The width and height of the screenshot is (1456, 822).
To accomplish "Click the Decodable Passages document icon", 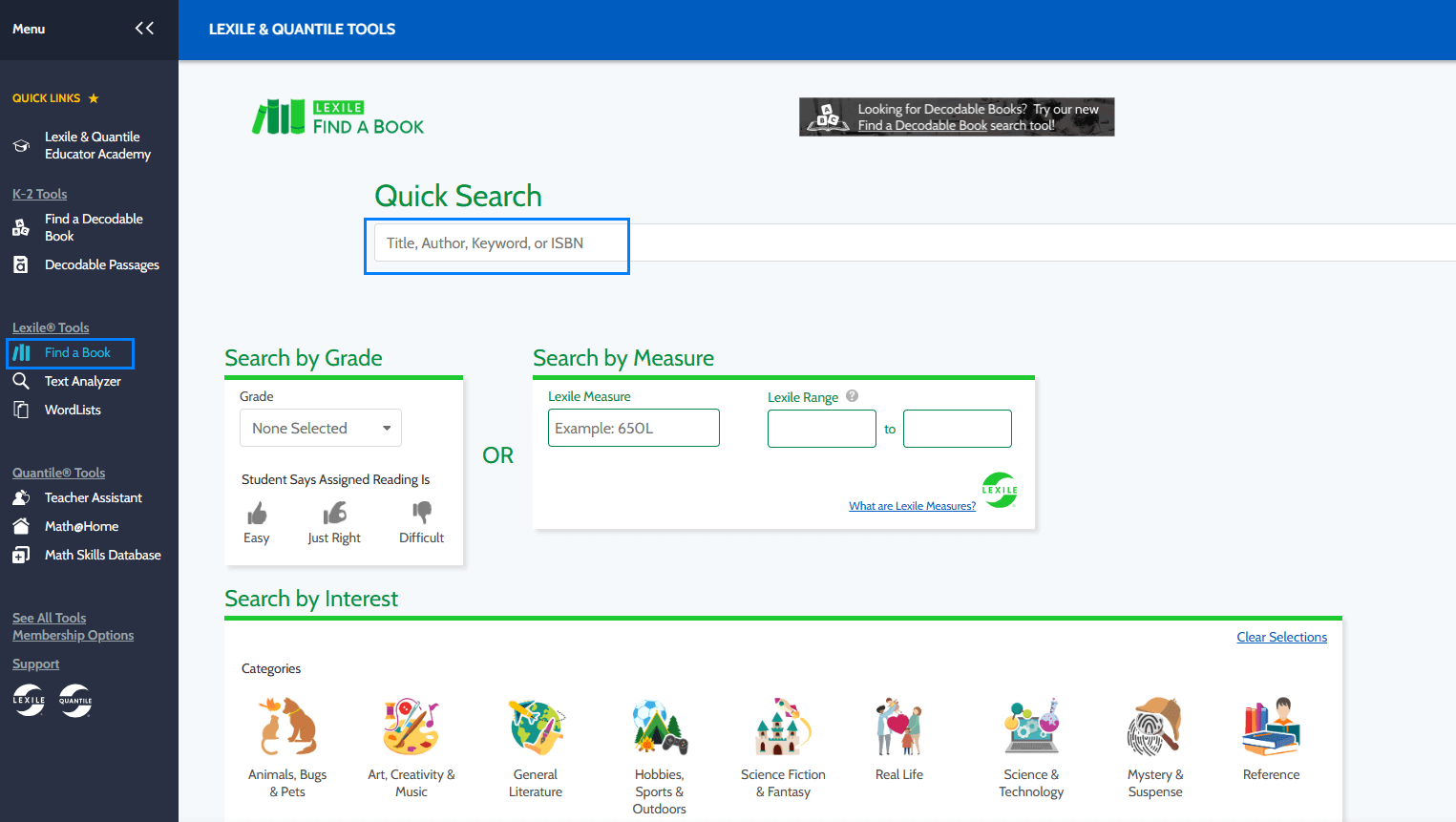I will 21,264.
